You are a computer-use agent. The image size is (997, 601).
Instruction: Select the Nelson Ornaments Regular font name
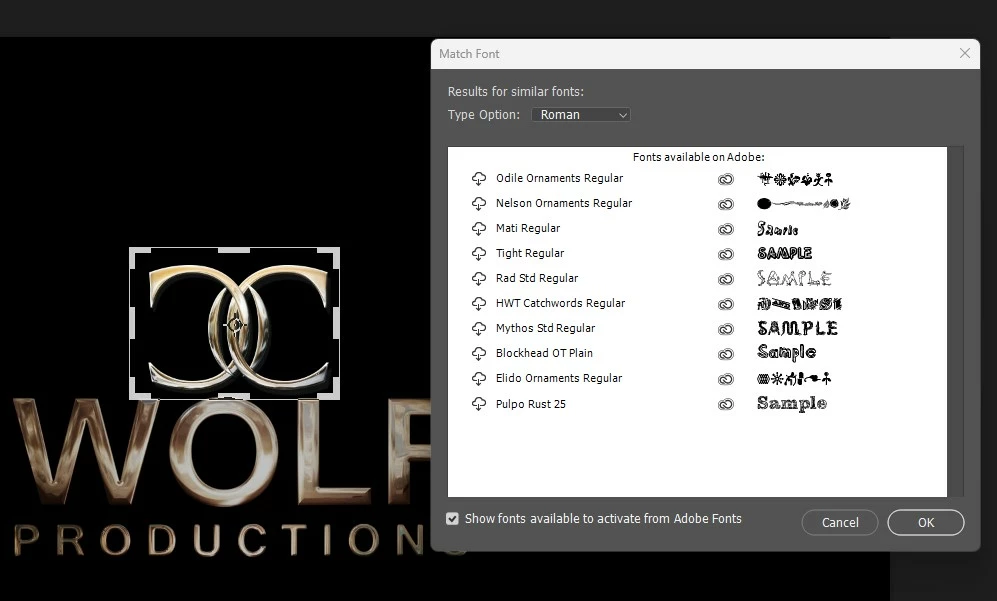click(x=564, y=203)
